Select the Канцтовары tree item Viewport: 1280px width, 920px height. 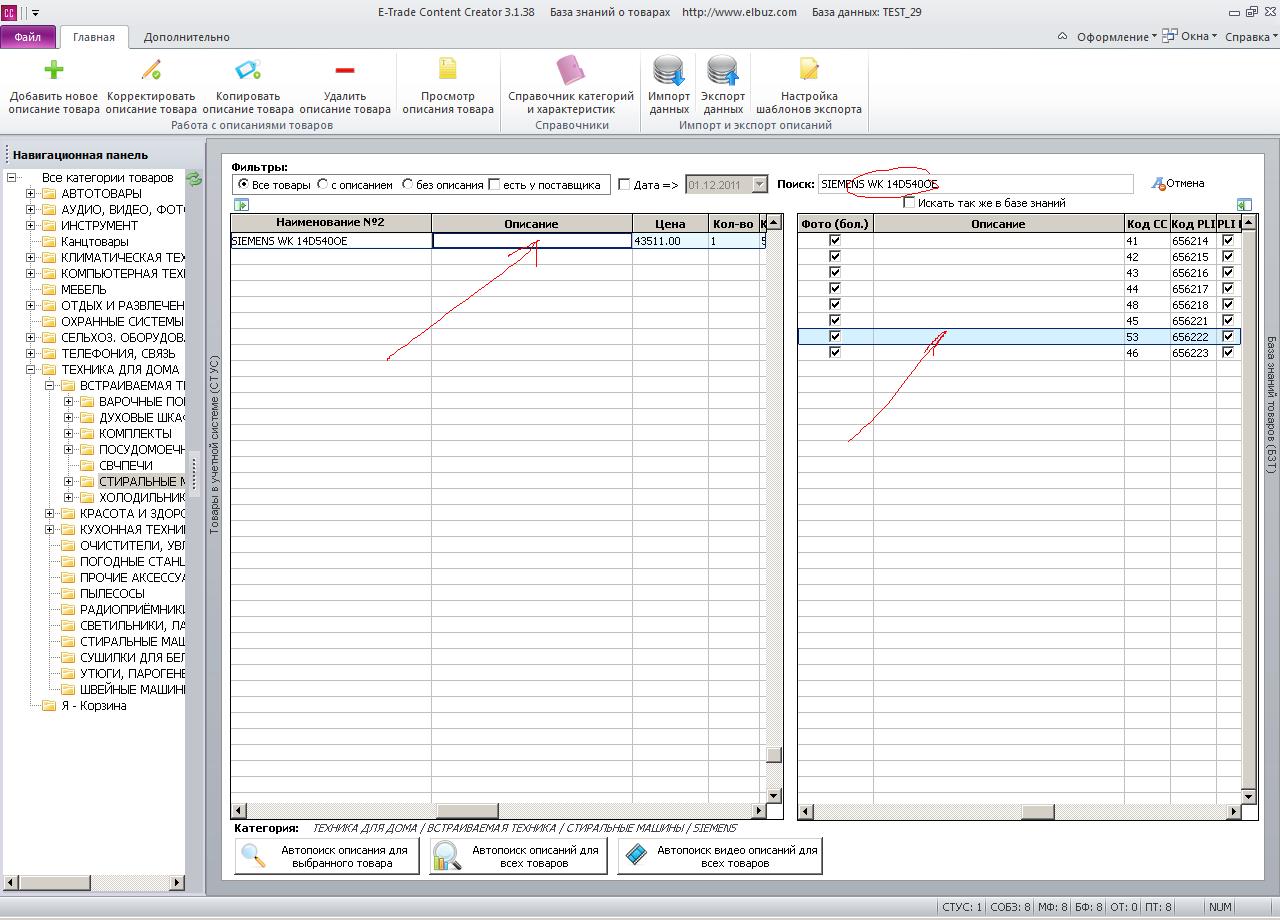94,242
